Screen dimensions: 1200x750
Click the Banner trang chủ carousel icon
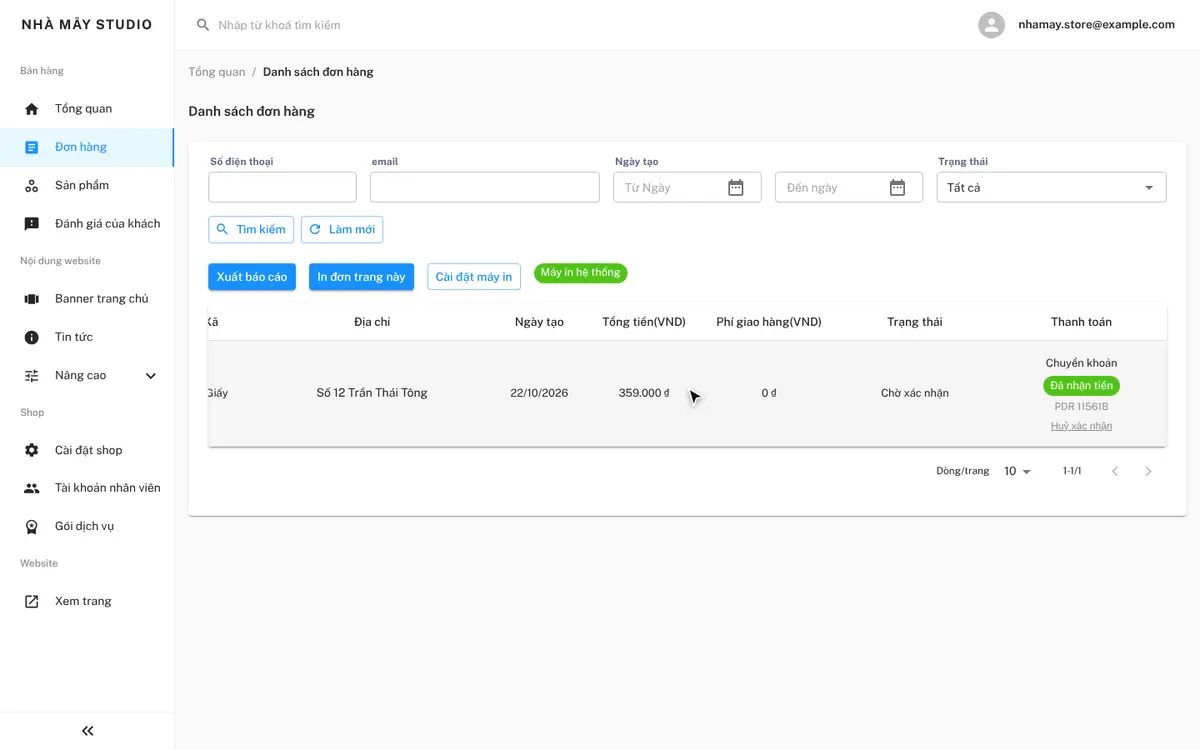32,299
